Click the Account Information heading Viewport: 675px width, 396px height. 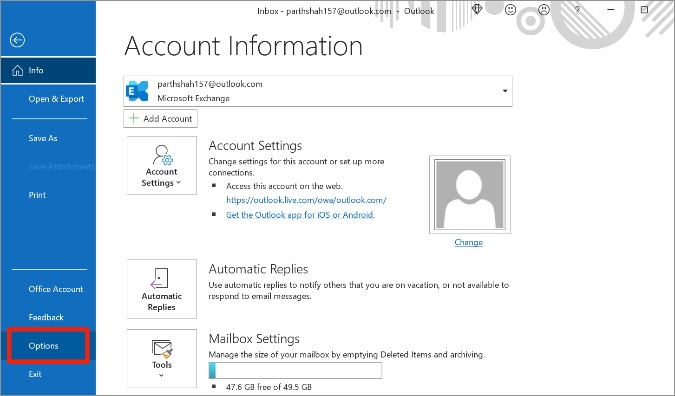coord(244,46)
